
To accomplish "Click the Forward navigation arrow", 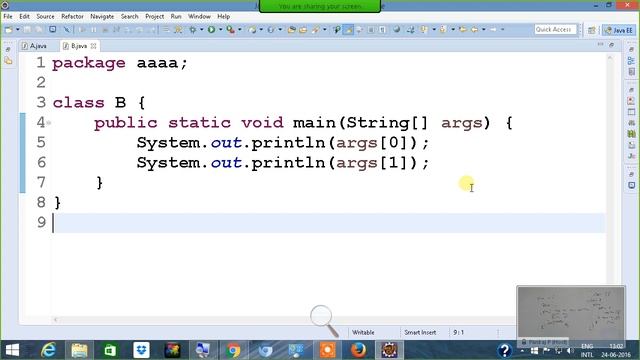I will (x=493, y=30).
